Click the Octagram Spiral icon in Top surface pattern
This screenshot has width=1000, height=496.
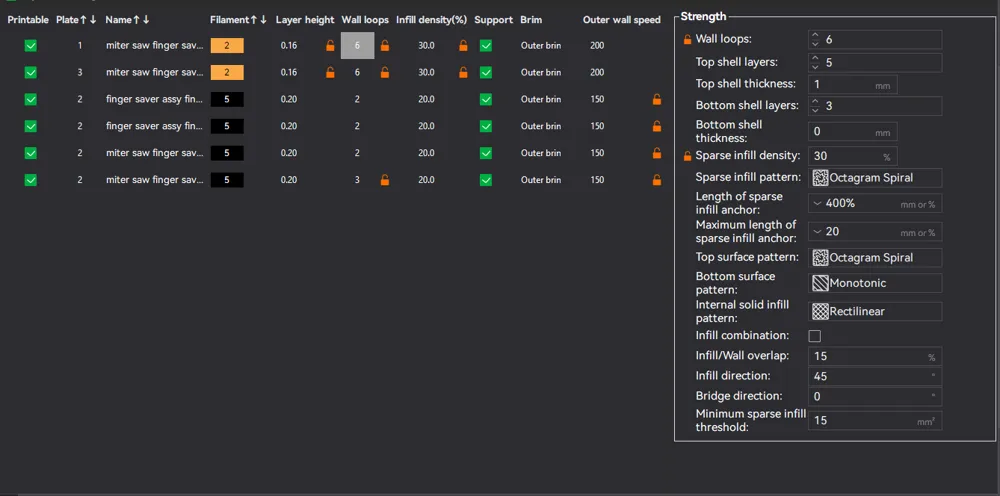820,258
